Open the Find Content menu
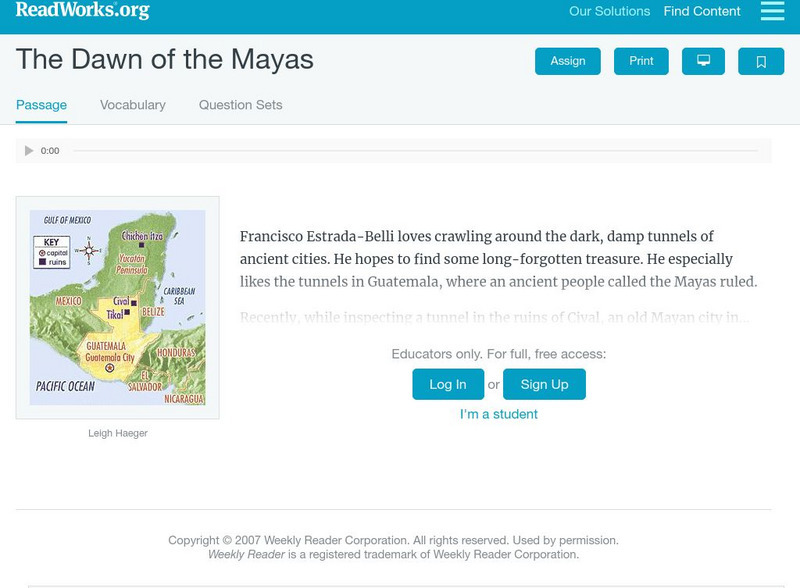 [x=702, y=12]
